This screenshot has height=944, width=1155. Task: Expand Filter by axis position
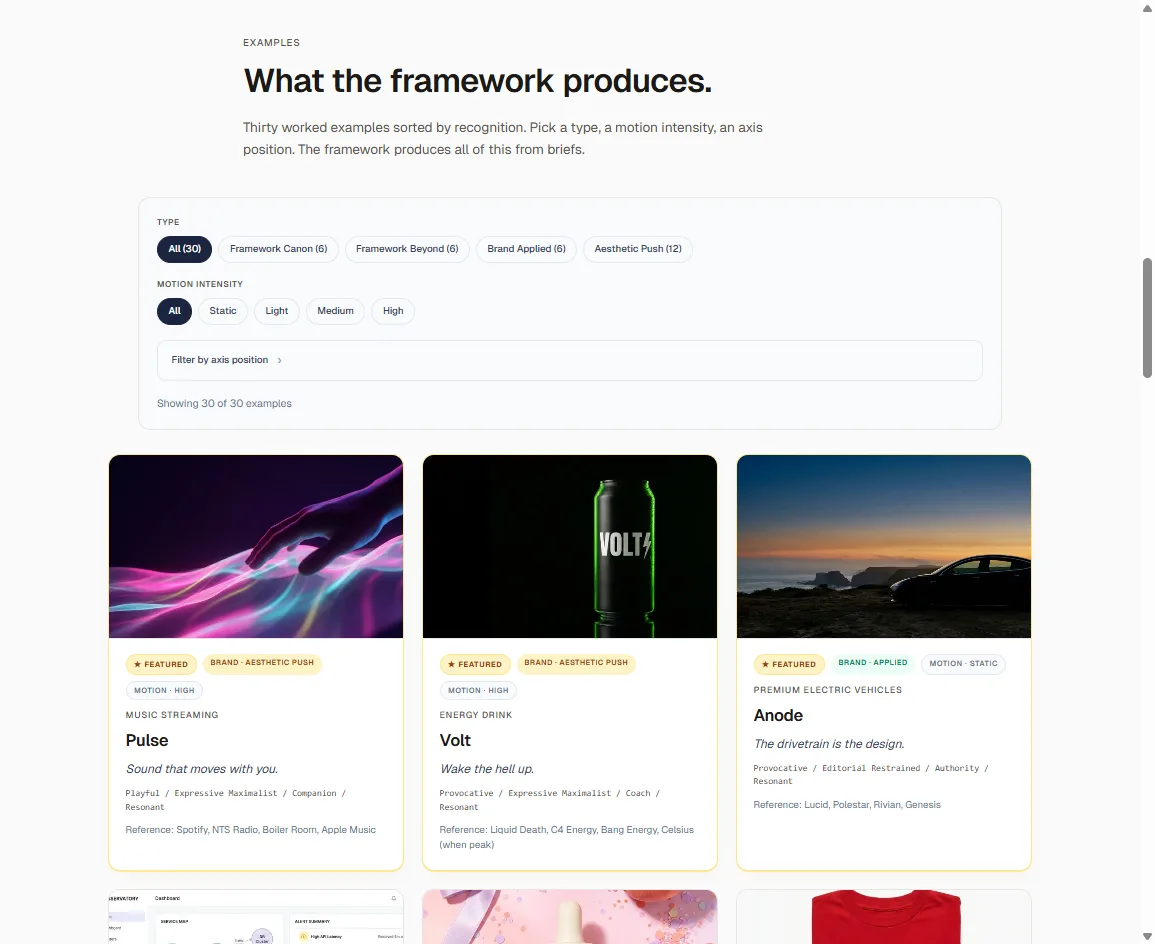pos(569,360)
